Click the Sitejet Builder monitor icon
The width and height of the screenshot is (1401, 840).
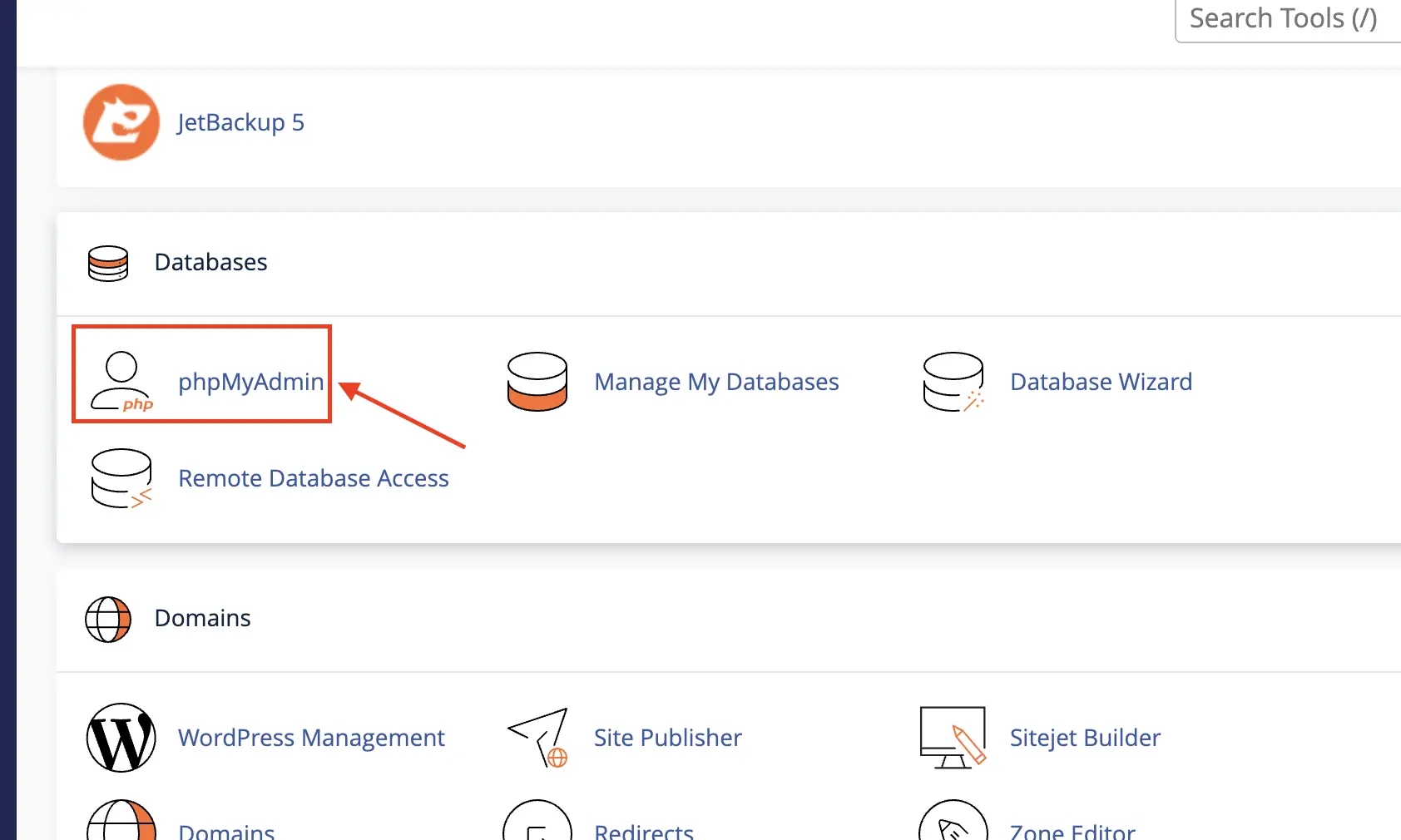click(x=953, y=738)
